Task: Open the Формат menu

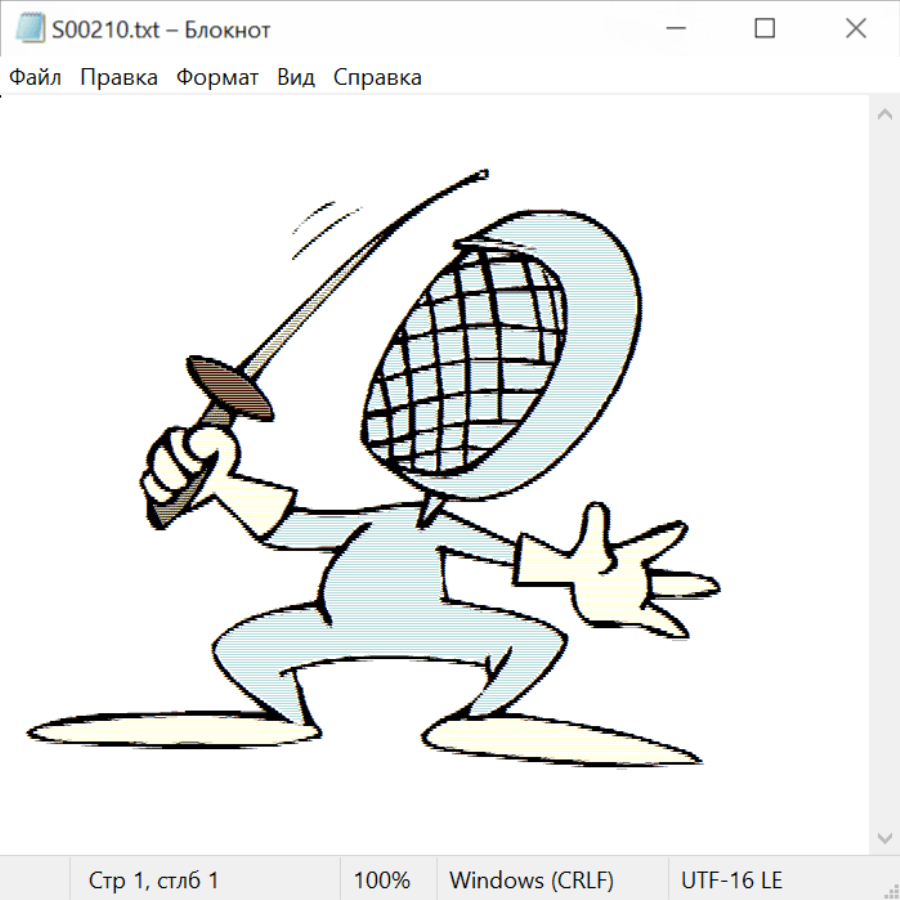Action: coord(217,78)
